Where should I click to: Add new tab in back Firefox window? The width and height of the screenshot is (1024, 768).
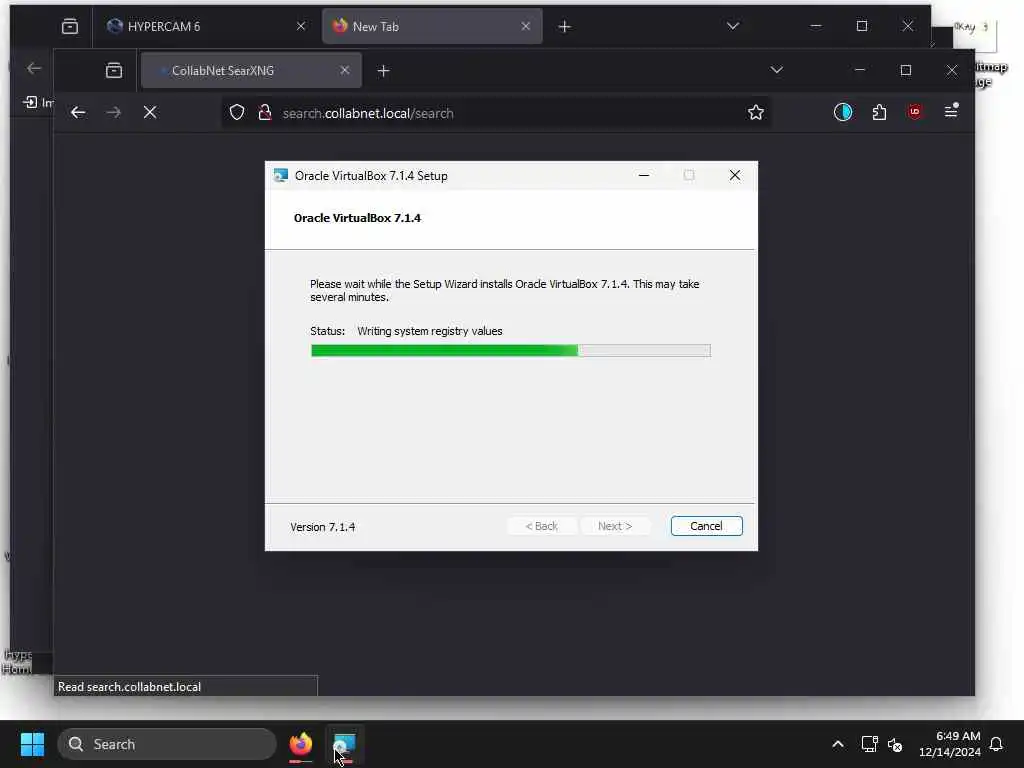click(564, 27)
